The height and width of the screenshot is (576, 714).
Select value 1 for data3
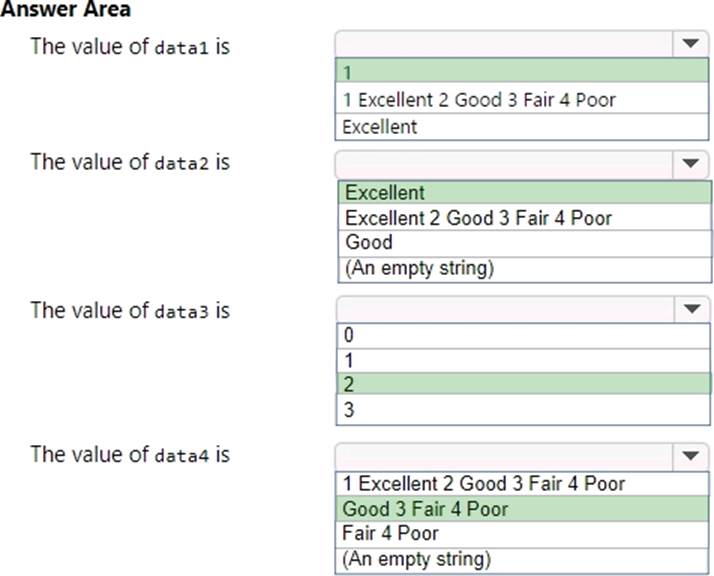tap(524, 360)
